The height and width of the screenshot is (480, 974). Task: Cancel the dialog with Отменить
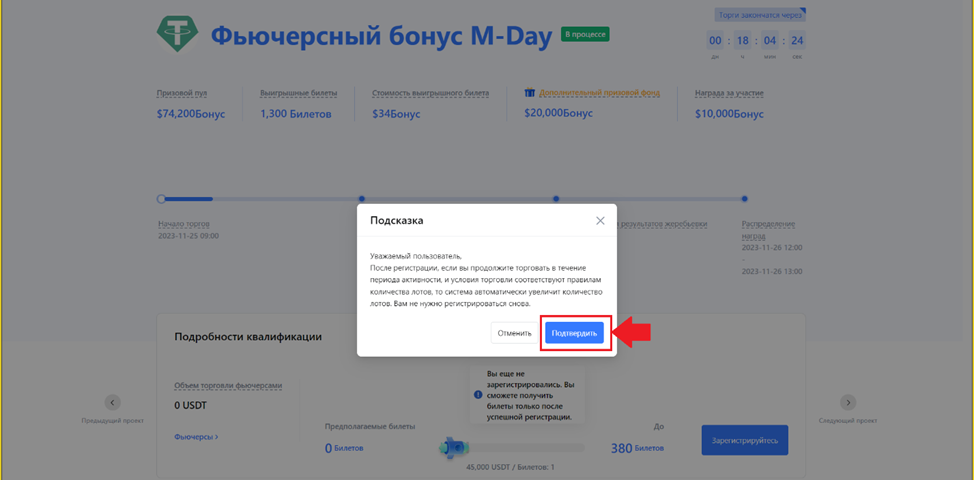coord(514,333)
